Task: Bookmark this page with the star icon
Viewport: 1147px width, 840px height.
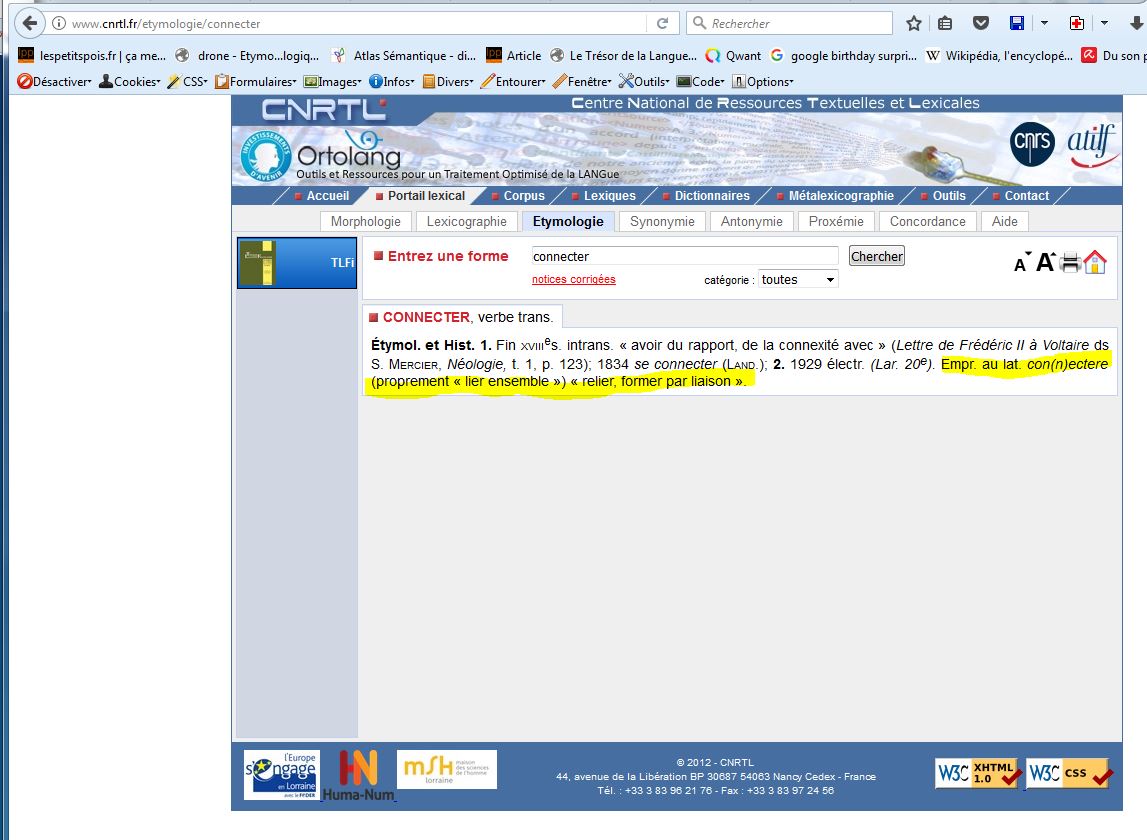Action: pyautogui.click(x=913, y=23)
